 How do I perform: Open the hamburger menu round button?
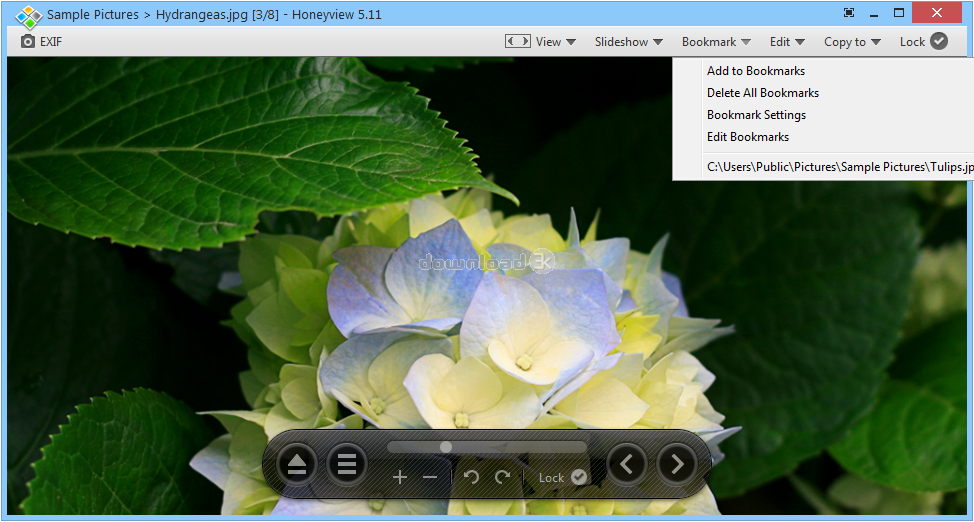click(x=347, y=464)
